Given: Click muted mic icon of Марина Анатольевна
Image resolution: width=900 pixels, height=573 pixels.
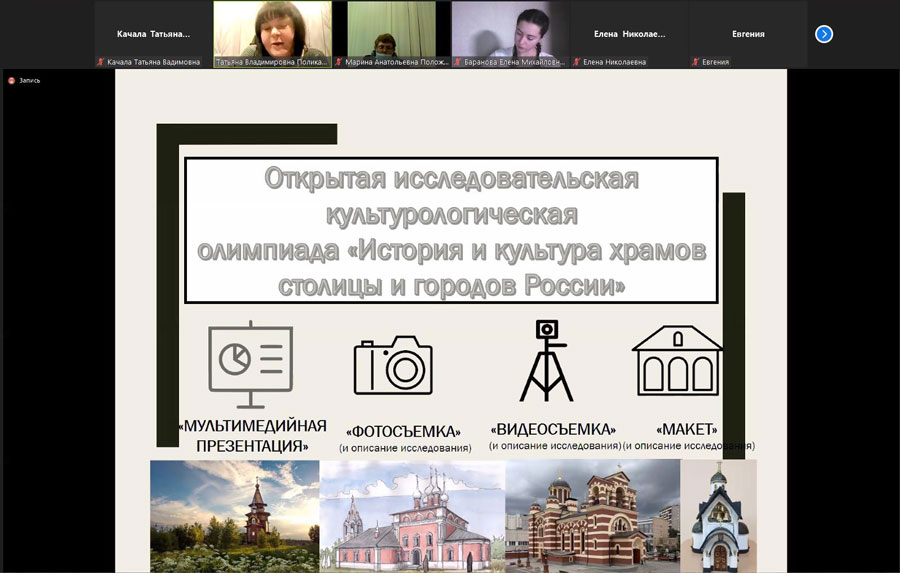Looking at the screenshot, I should (x=338, y=62).
